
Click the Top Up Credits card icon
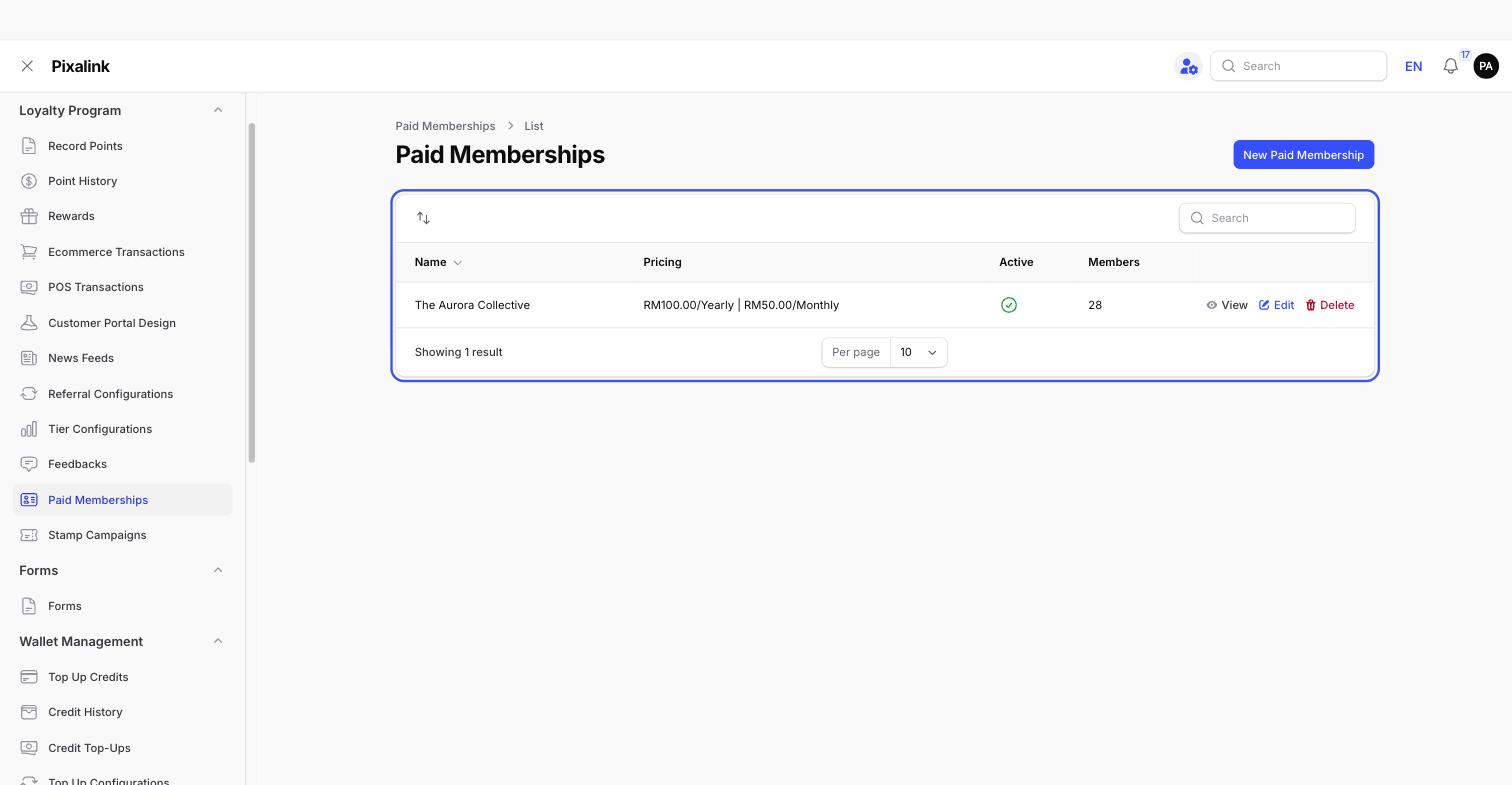pos(29,677)
